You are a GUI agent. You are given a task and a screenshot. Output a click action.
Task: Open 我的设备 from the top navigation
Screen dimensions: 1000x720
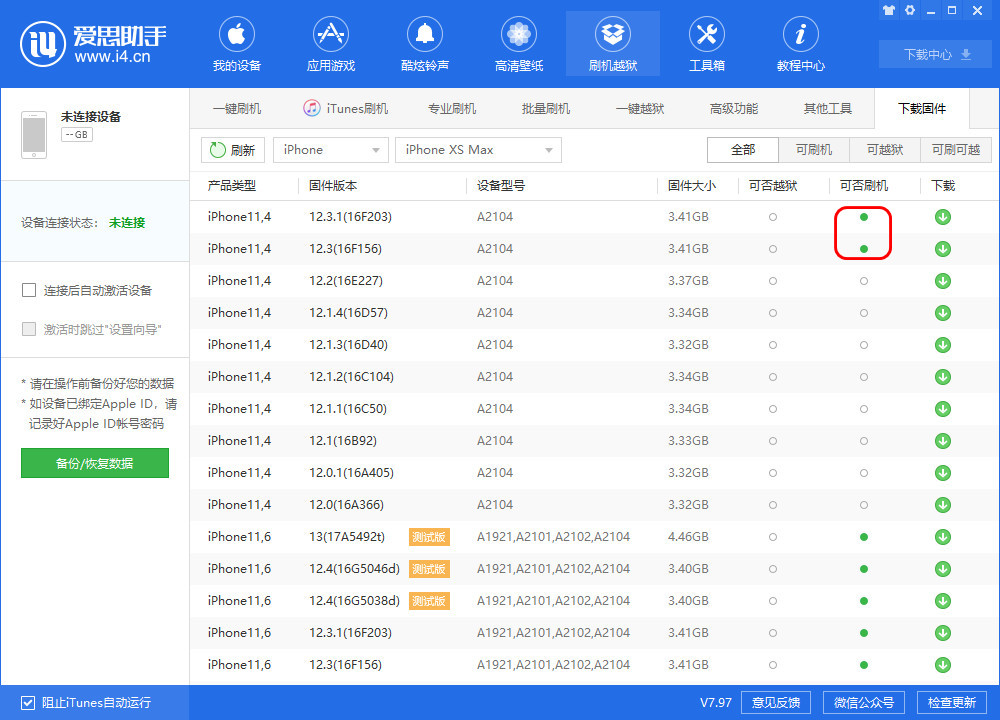[237, 46]
